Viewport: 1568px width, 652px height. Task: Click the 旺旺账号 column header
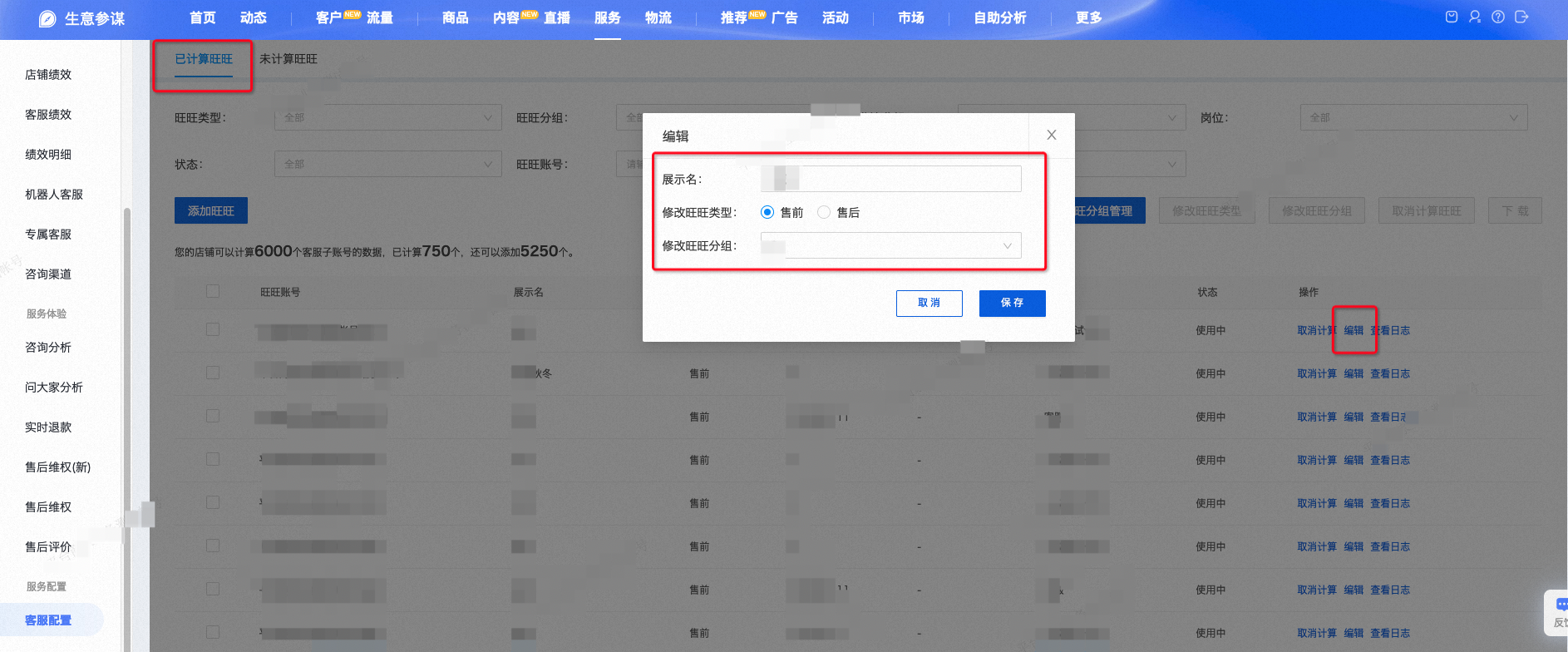tap(280, 292)
